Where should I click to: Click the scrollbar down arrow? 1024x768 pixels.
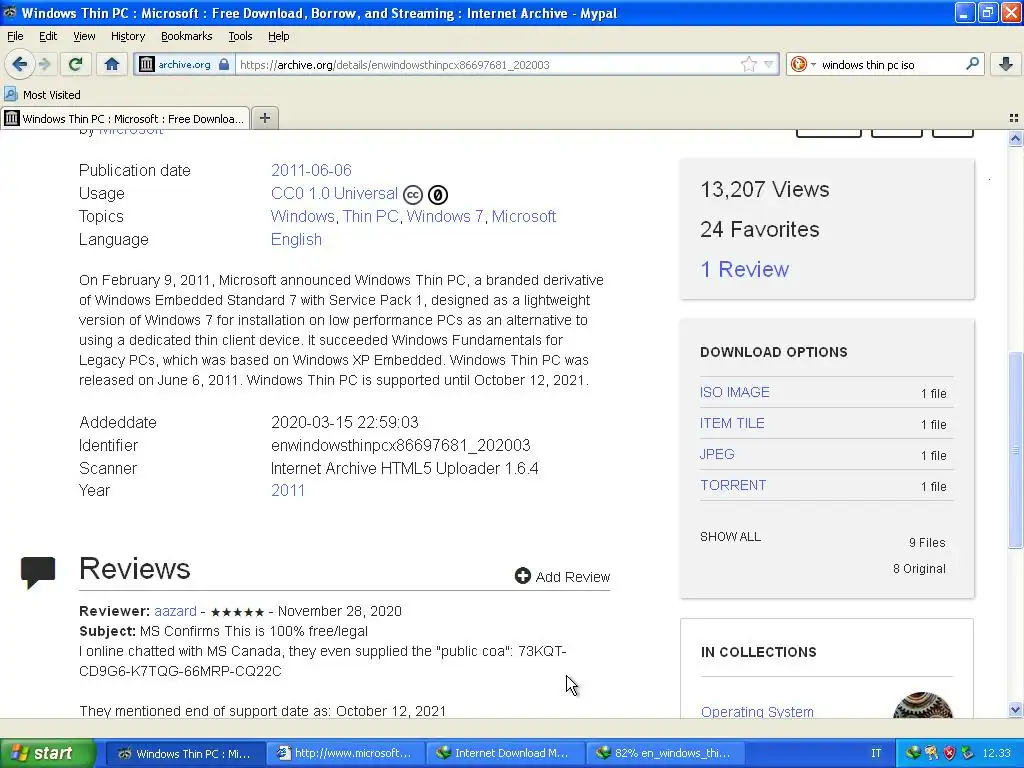(1015, 710)
